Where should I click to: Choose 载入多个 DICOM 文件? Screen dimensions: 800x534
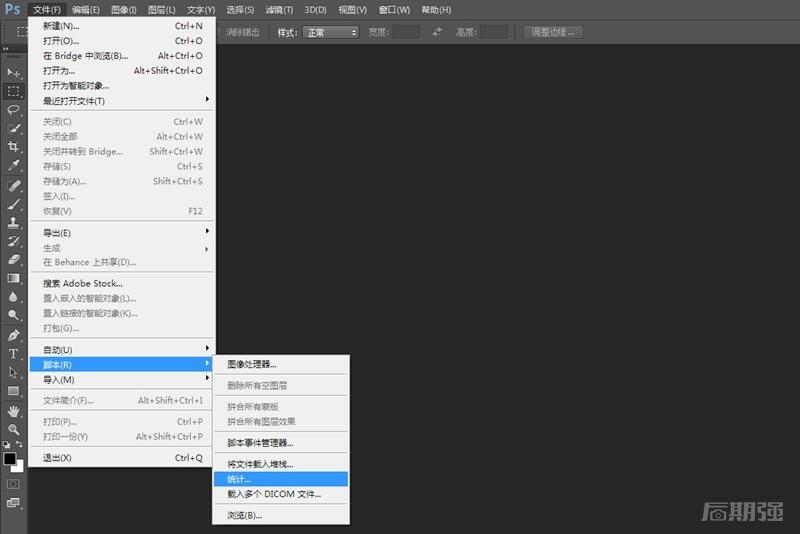[281, 494]
